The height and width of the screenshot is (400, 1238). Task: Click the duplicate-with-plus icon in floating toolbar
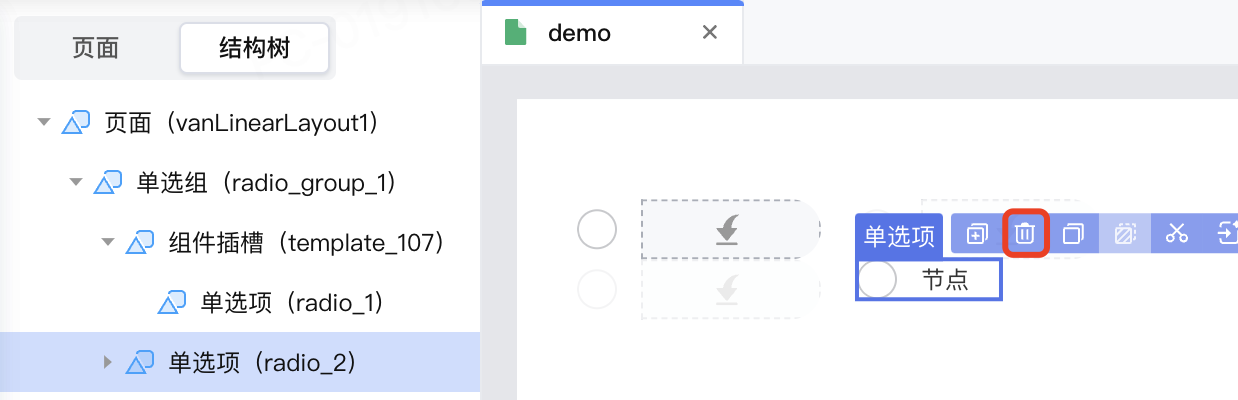tap(977, 234)
